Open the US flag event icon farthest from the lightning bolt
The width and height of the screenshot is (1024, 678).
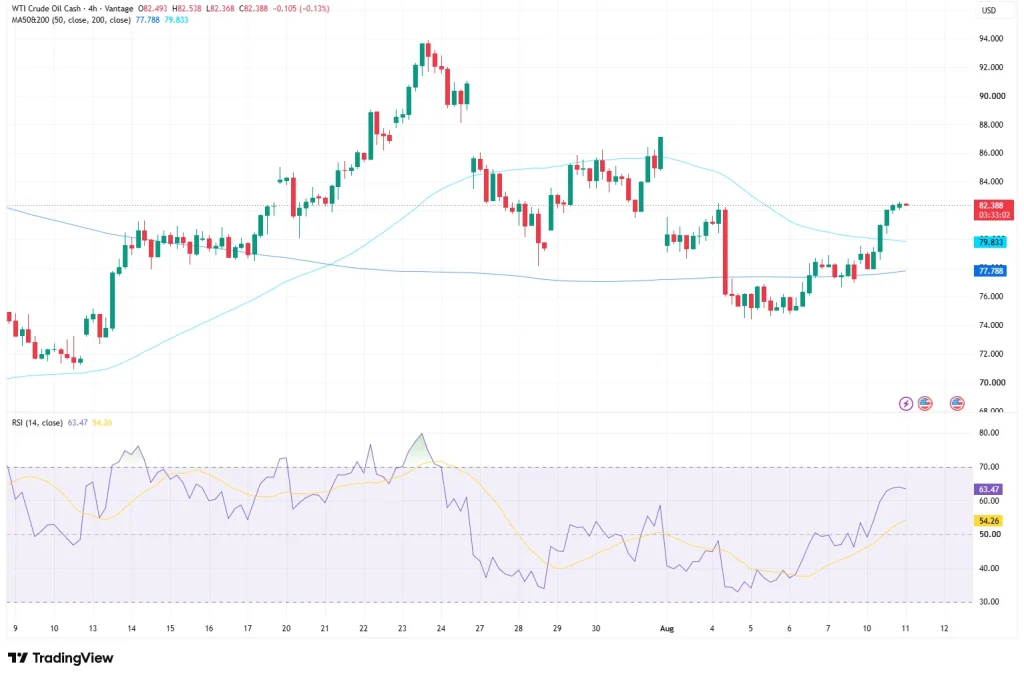pos(957,404)
